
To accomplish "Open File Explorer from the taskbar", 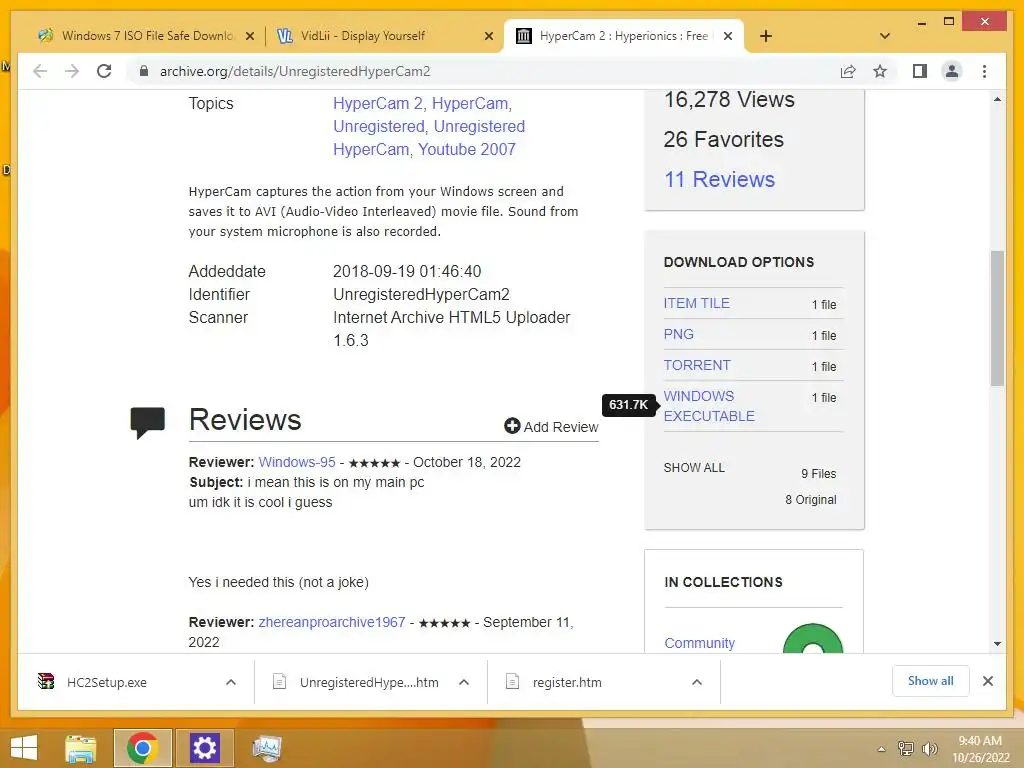I will pos(81,748).
